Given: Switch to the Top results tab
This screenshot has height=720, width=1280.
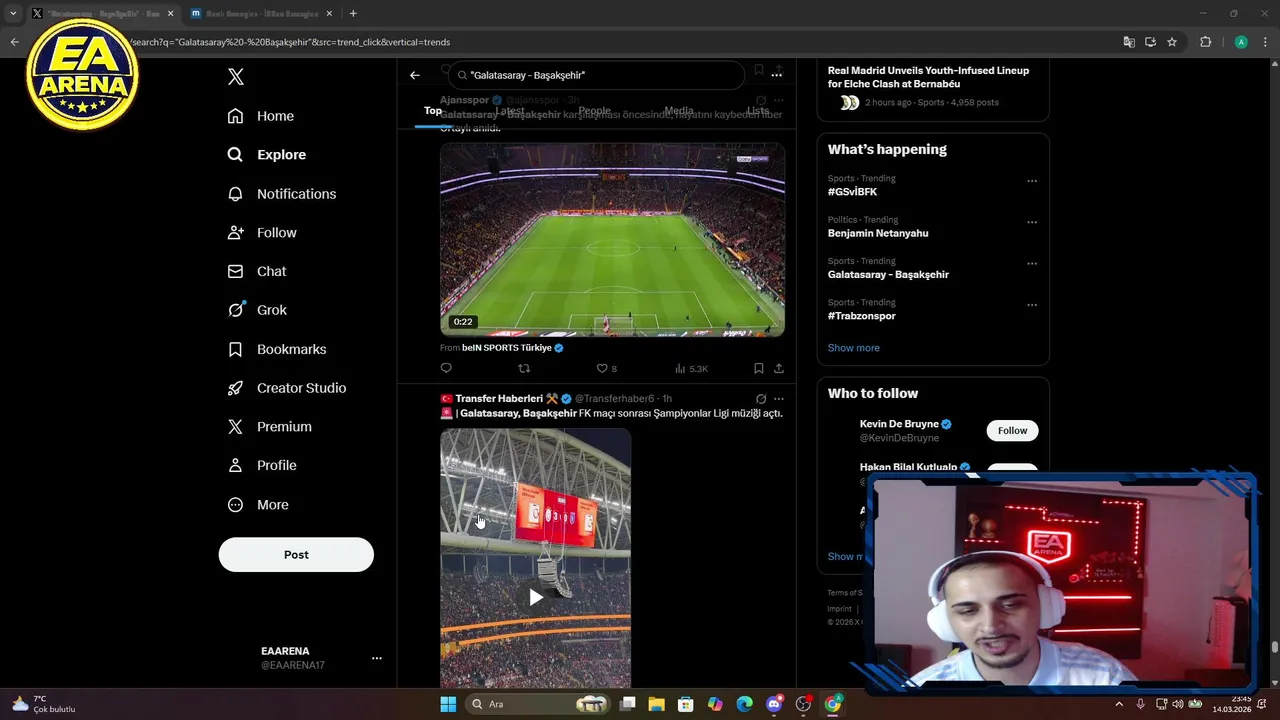Looking at the screenshot, I should [433, 111].
